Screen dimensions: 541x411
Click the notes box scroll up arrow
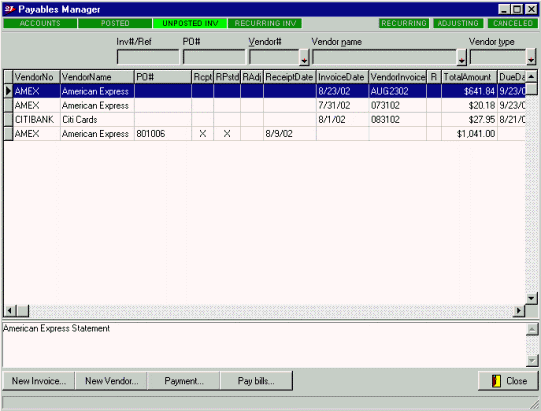(532, 329)
